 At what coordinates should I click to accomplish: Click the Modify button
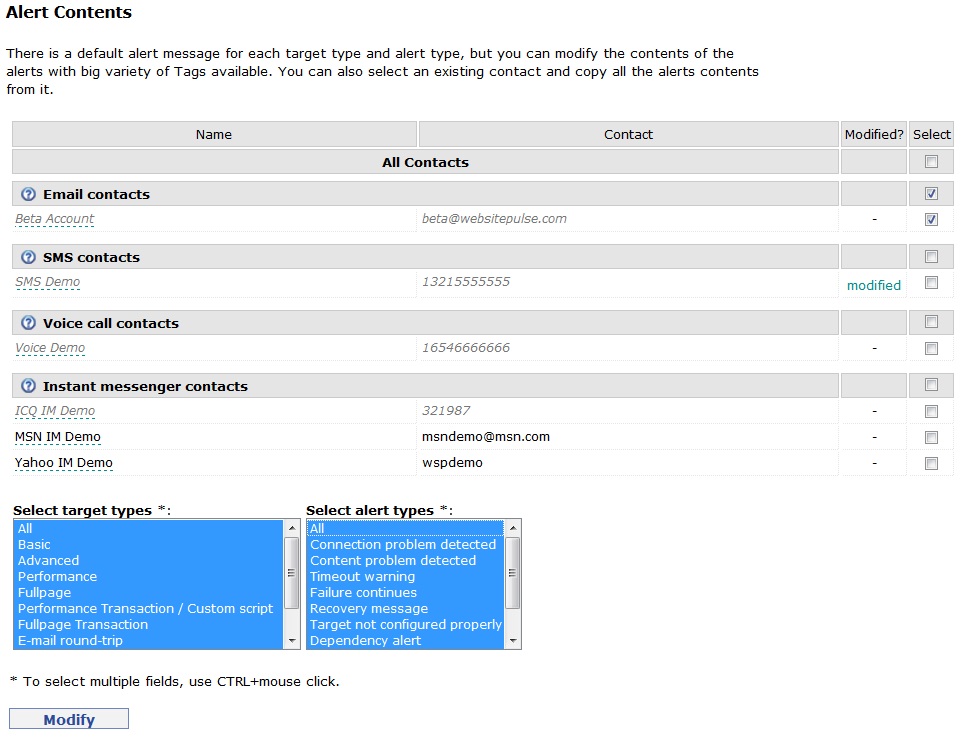pos(68,718)
